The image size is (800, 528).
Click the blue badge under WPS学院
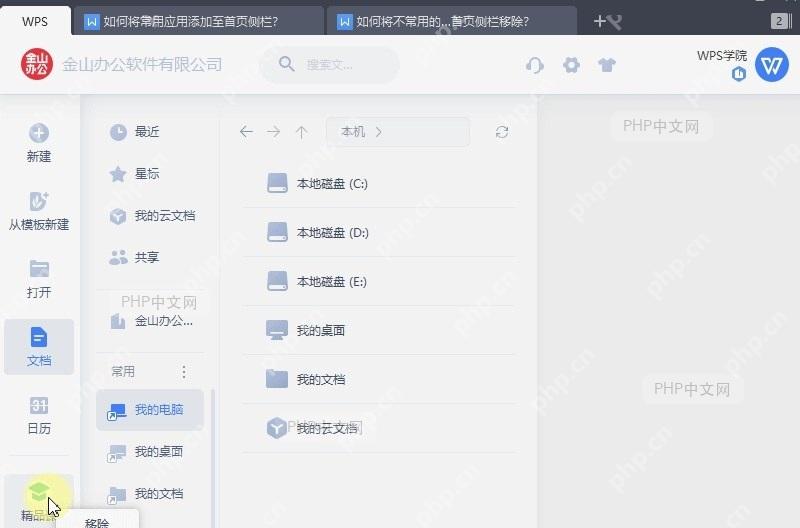(x=739, y=74)
